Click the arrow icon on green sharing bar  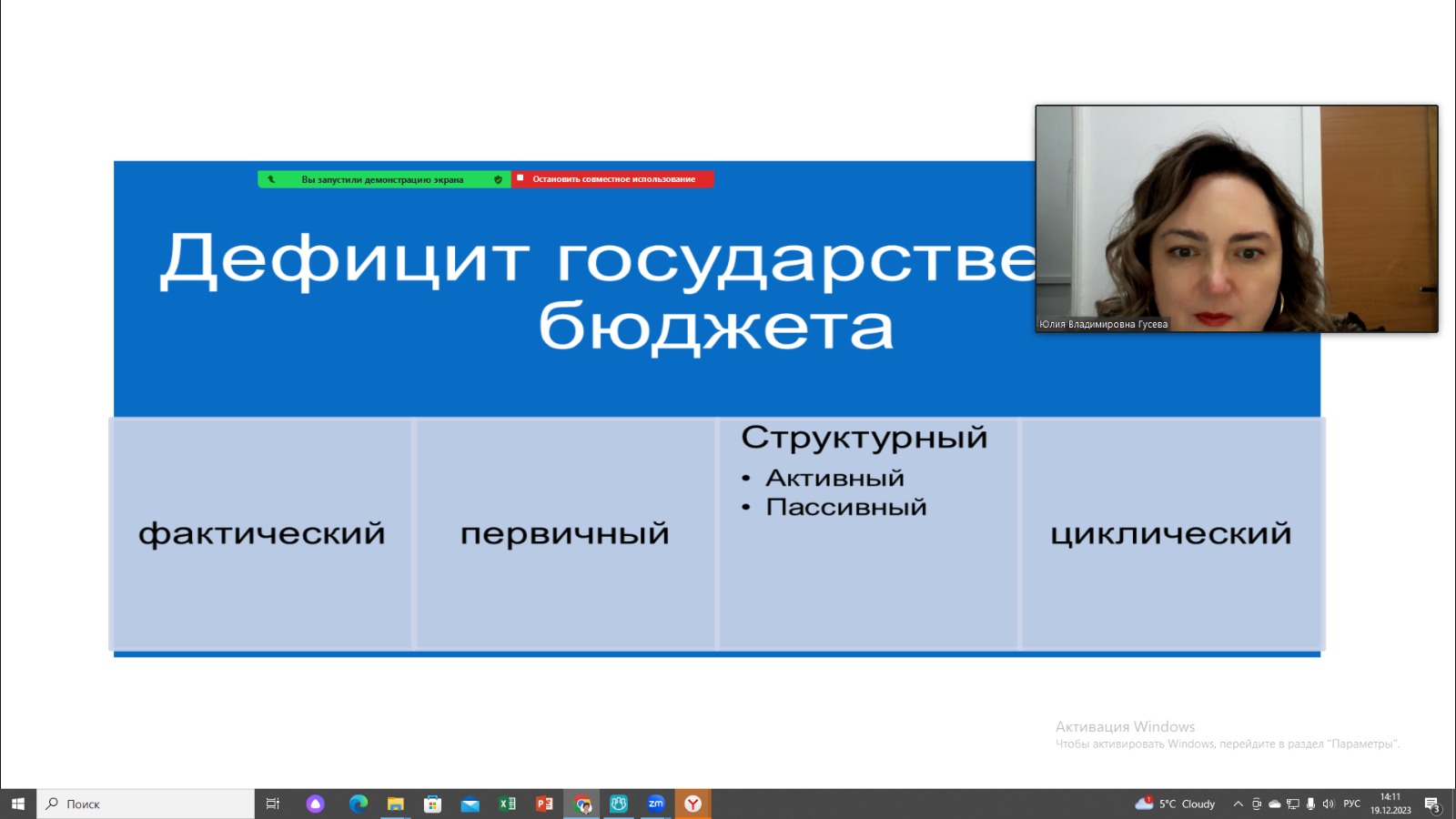[x=271, y=180]
